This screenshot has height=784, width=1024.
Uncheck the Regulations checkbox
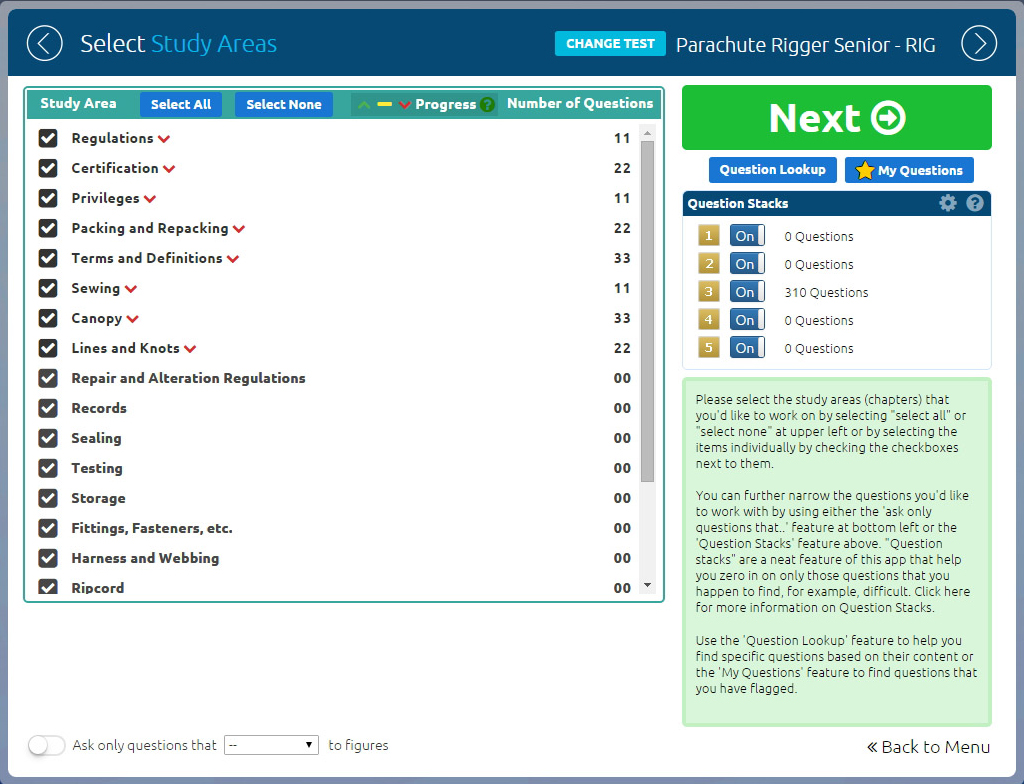[48, 138]
